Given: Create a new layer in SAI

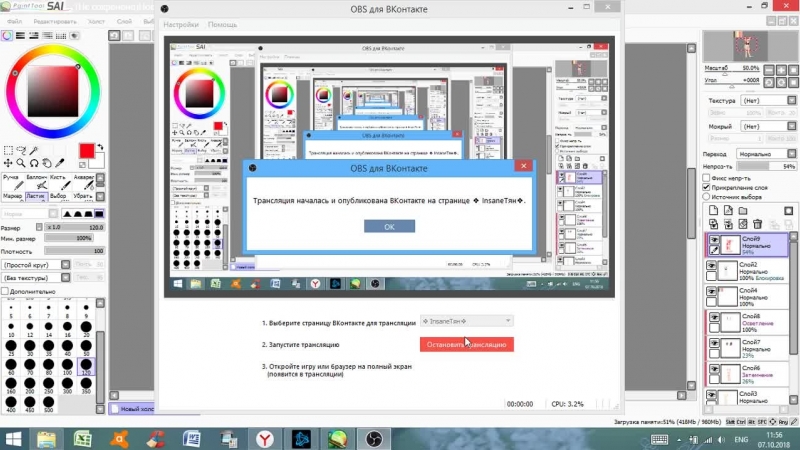Looking at the screenshot, I should (x=713, y=211).
